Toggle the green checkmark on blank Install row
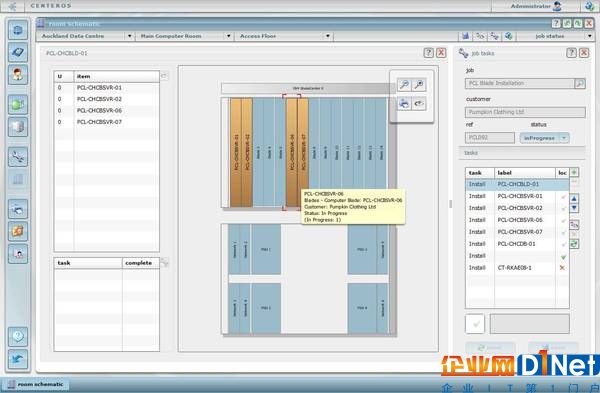Screen dimensions: 600x393 [563, 256]
